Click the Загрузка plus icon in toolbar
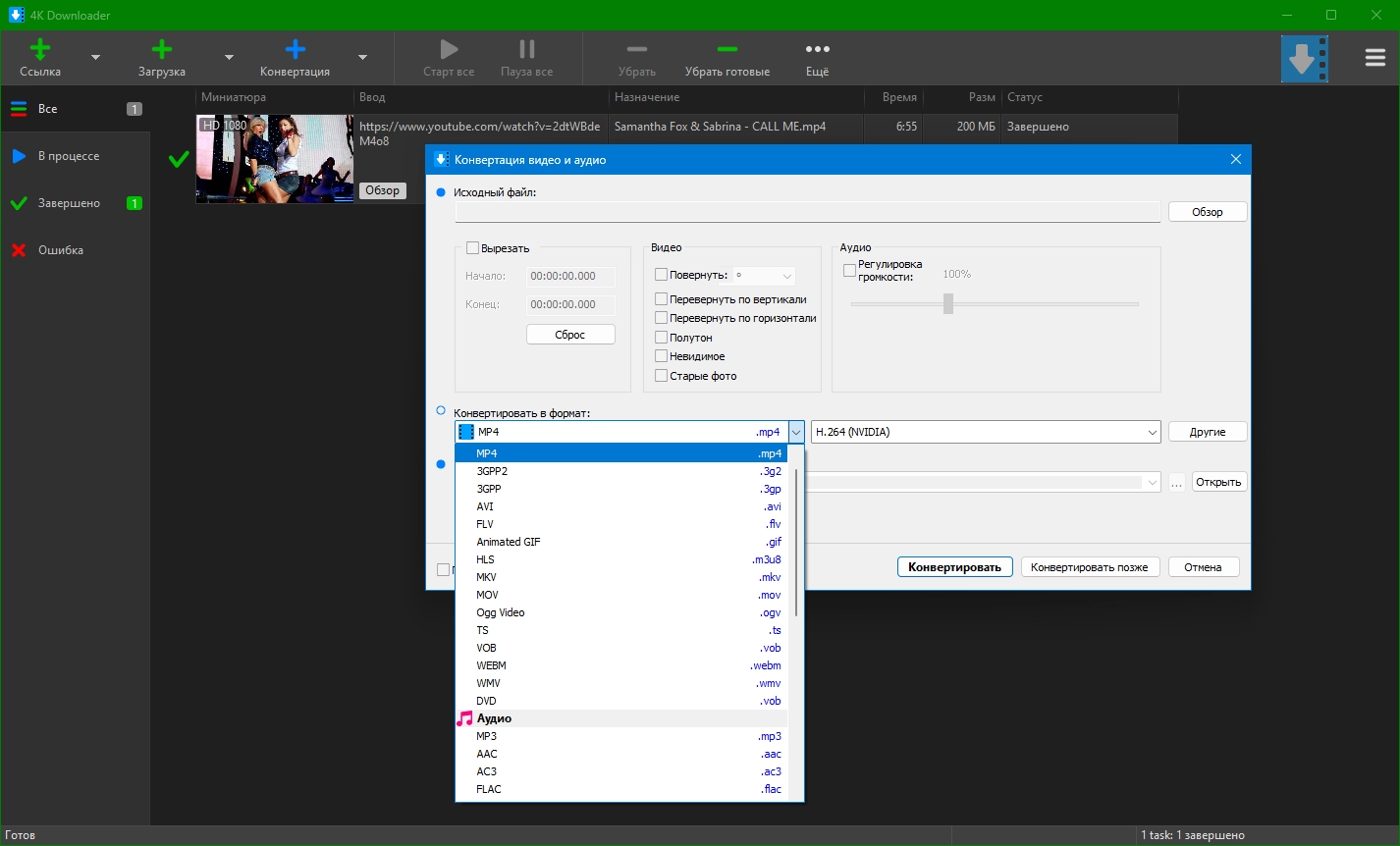 pos(162,49)
